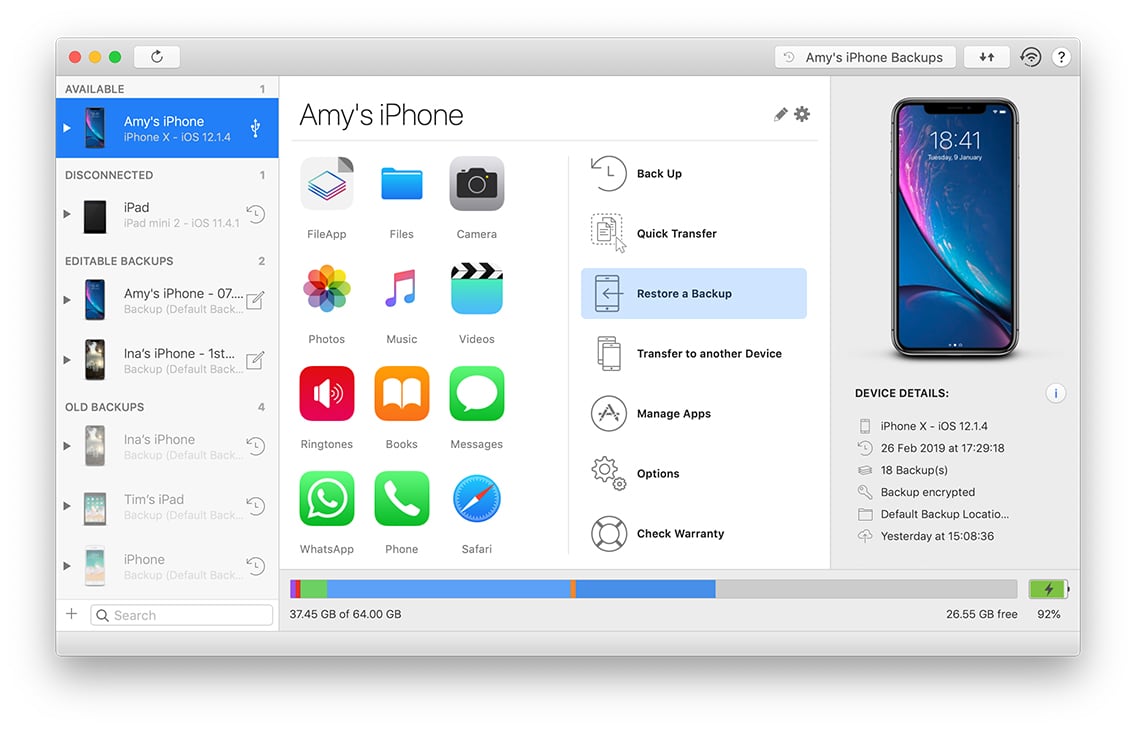This screenshot has height=730, width=1136.
Task: Open the WhatsApp icon
Action: [x=327, y=498]
